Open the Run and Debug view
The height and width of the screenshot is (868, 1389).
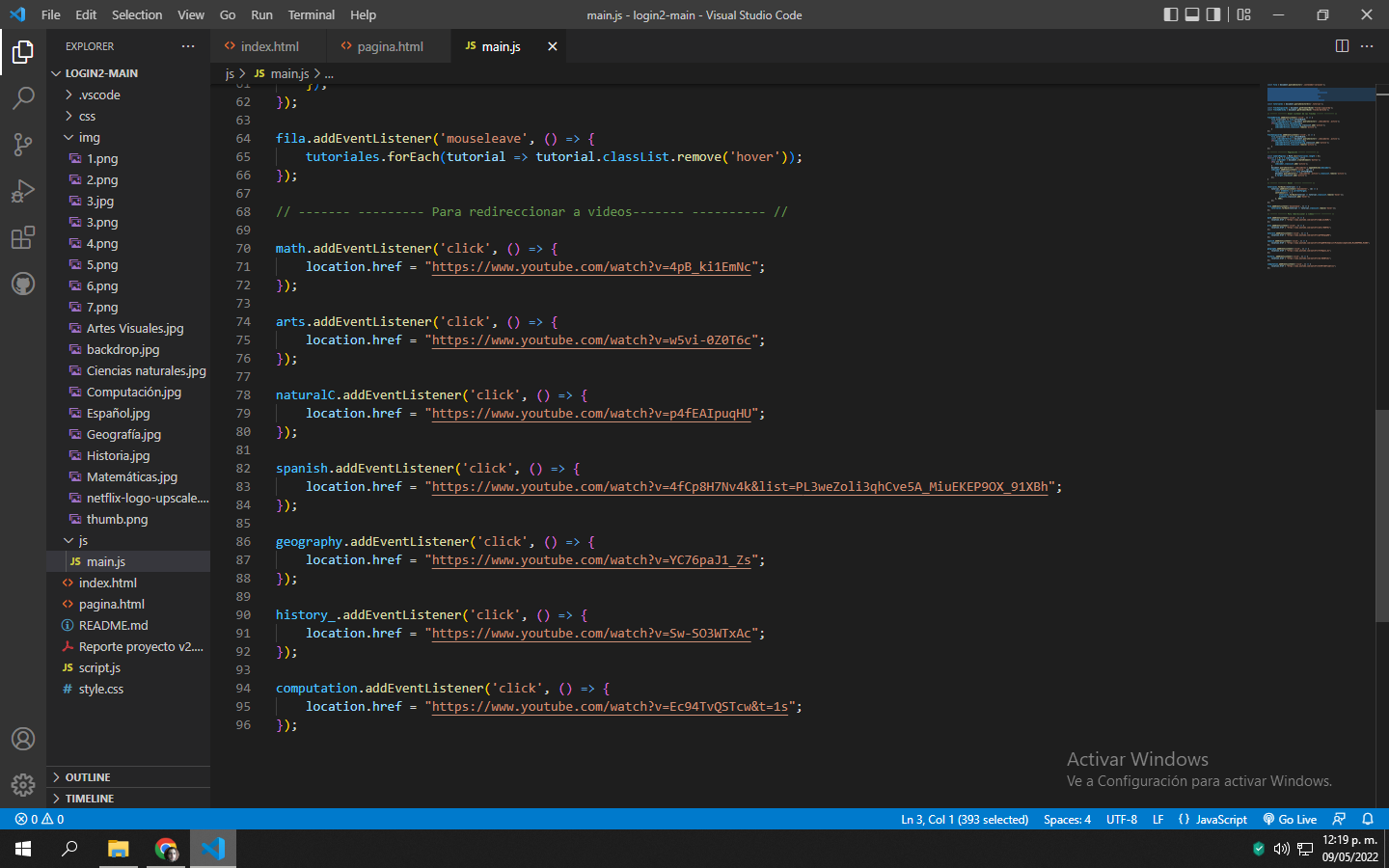[x=23, y=191]
